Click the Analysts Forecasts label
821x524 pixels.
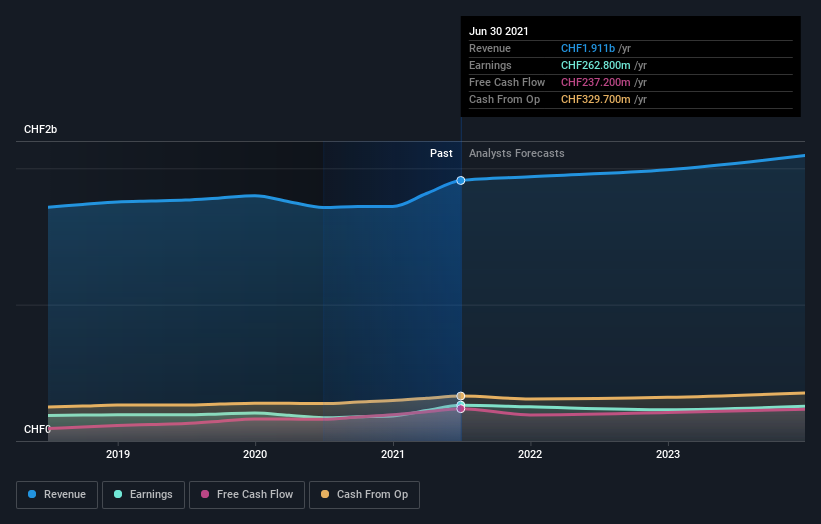pyautogui.click(x=517, y=153)
